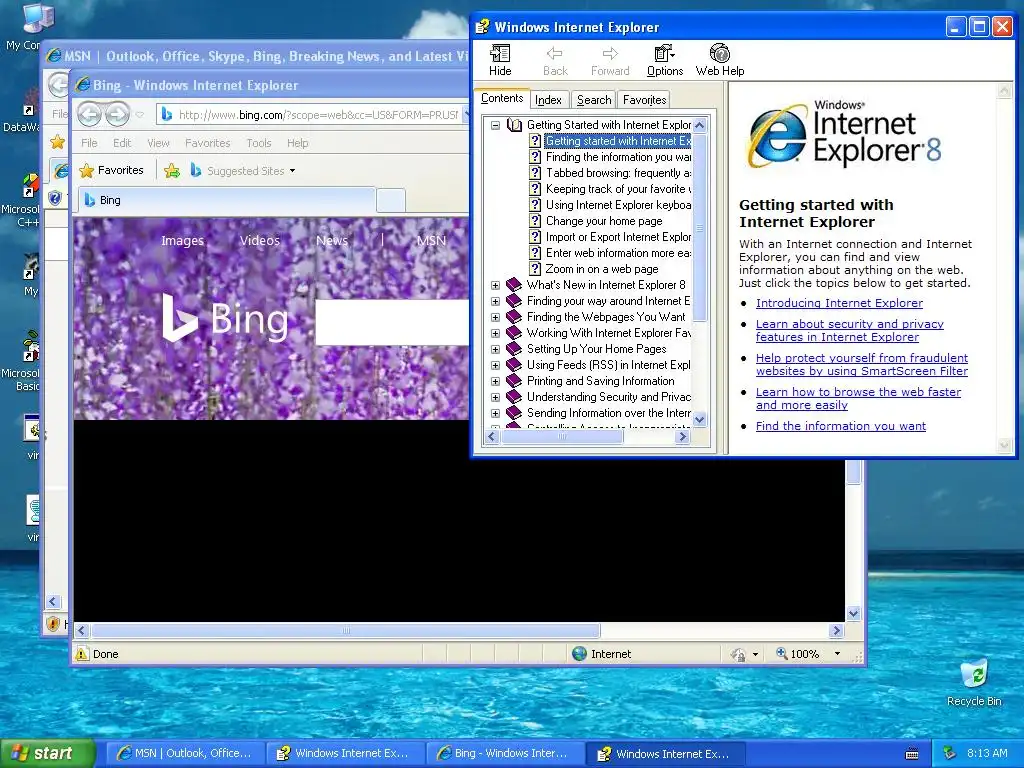
Task: Select Keeping track of your favorite topic
Action: 618,189
